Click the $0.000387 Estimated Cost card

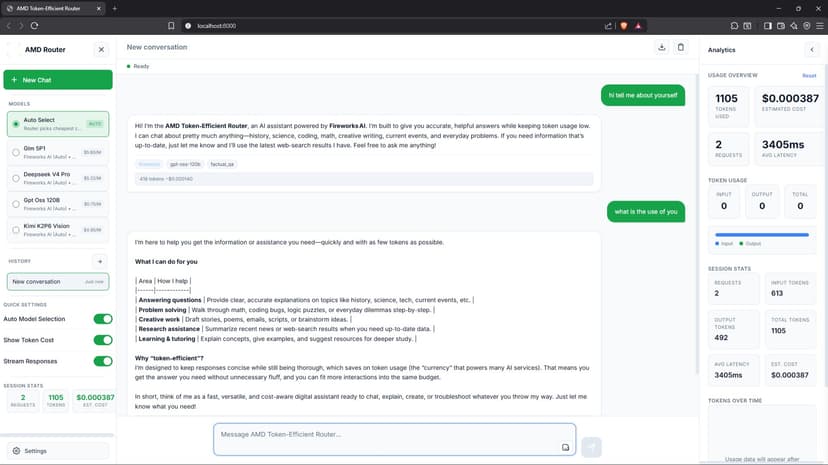790,107
